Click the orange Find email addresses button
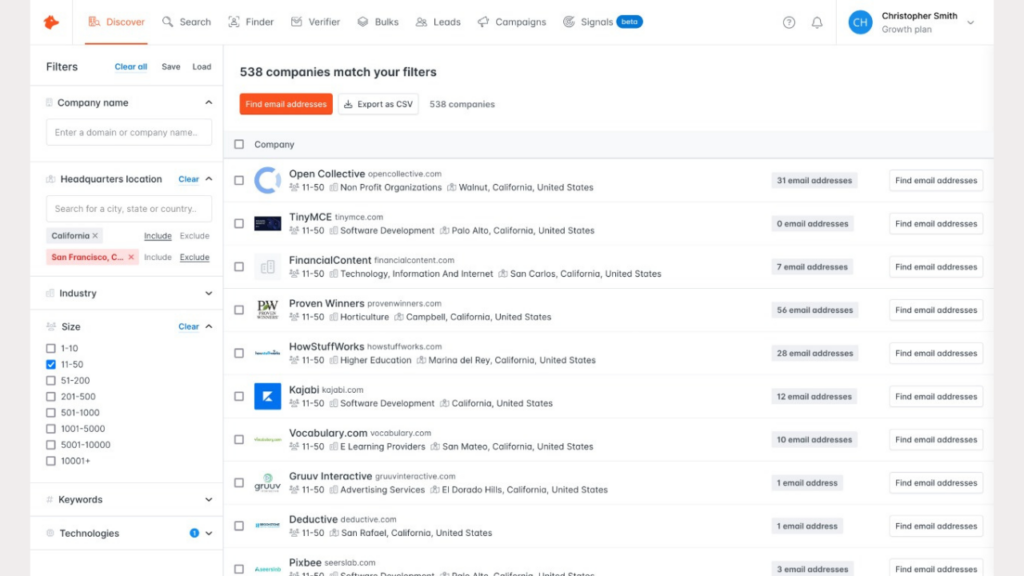 click(x=286, y=104)
